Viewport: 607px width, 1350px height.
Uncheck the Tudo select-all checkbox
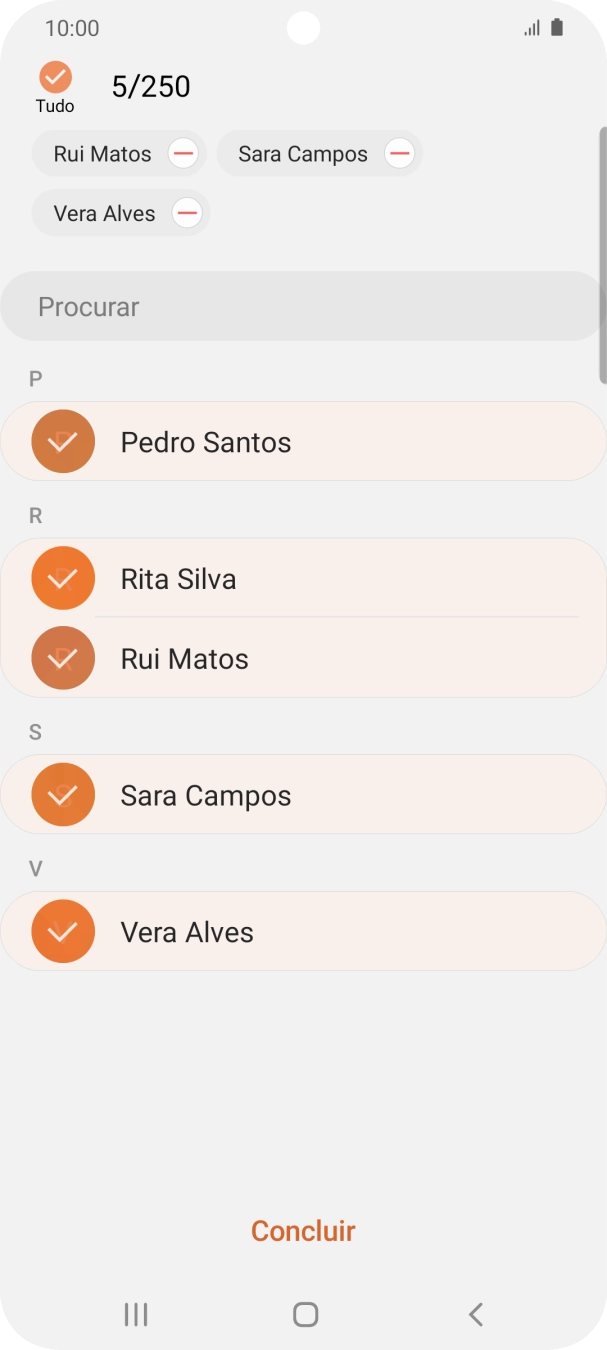tap(56, 76)
